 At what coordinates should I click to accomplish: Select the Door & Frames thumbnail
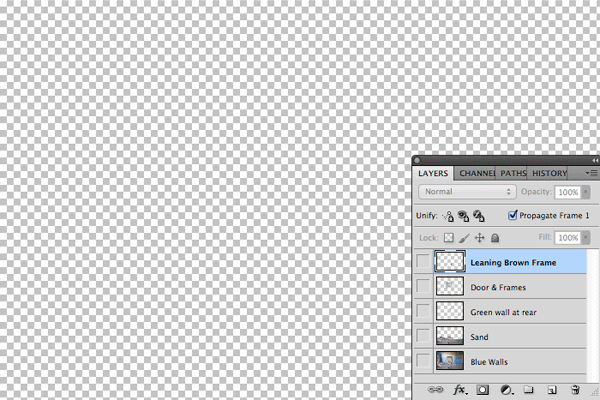[450, 286]
